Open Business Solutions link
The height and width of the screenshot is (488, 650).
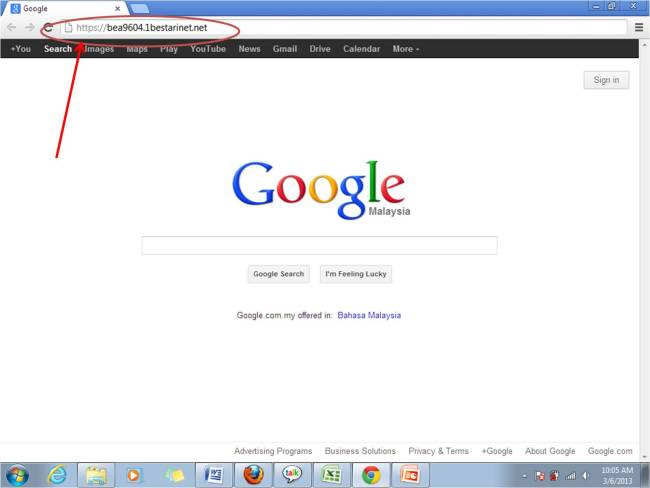[x=360, y=451]
